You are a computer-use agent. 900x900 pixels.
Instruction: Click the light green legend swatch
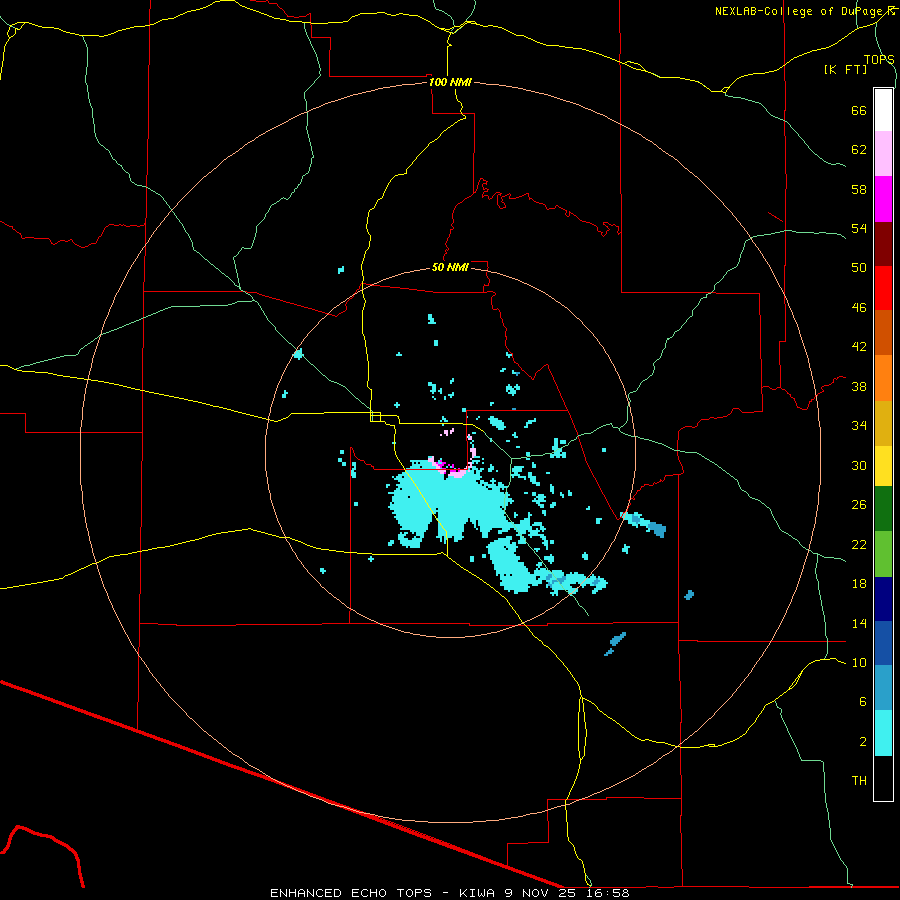tap(883, 554)
